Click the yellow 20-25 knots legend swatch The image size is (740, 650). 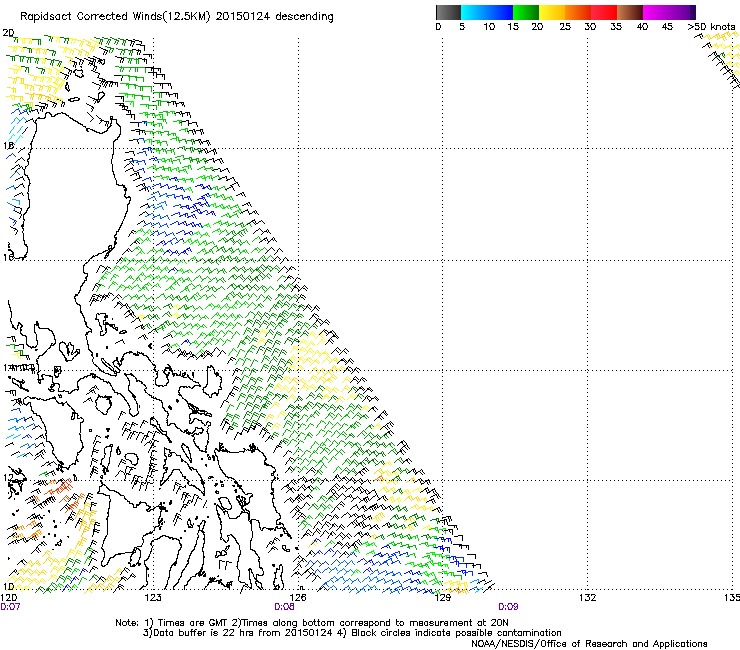(x=552, y=12)
